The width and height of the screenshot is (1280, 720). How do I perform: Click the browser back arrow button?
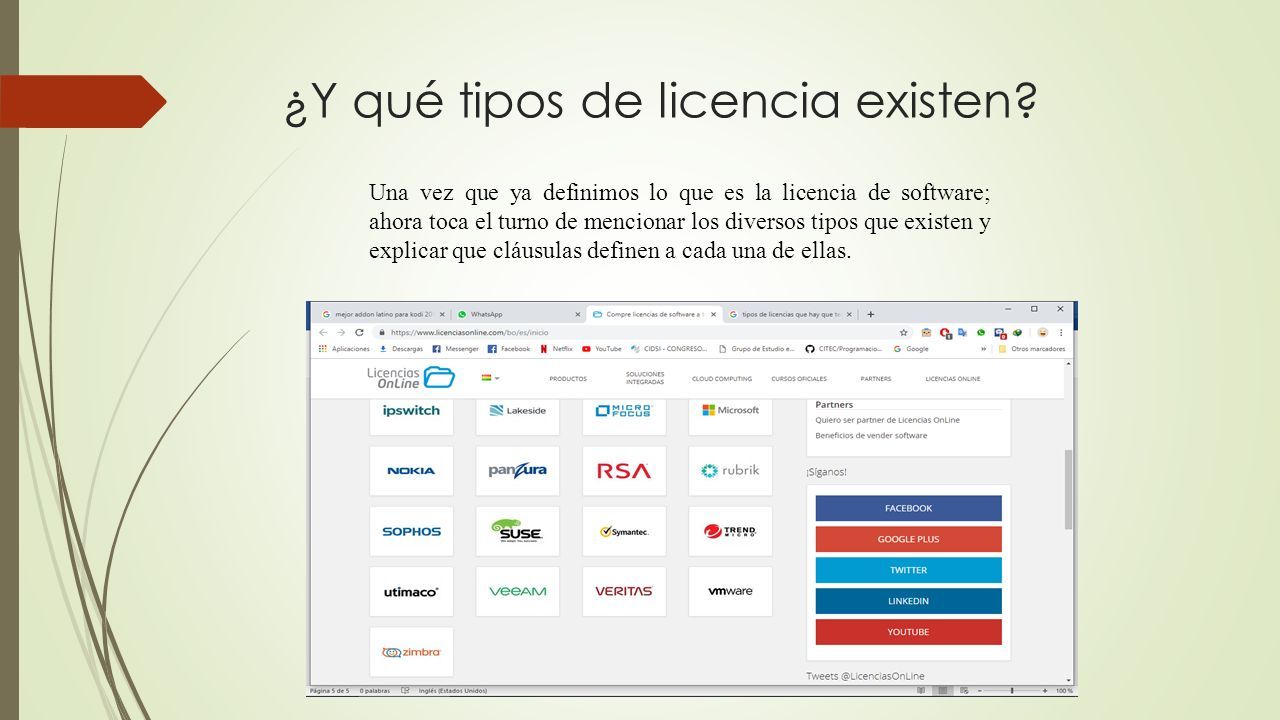coord(323,332)
